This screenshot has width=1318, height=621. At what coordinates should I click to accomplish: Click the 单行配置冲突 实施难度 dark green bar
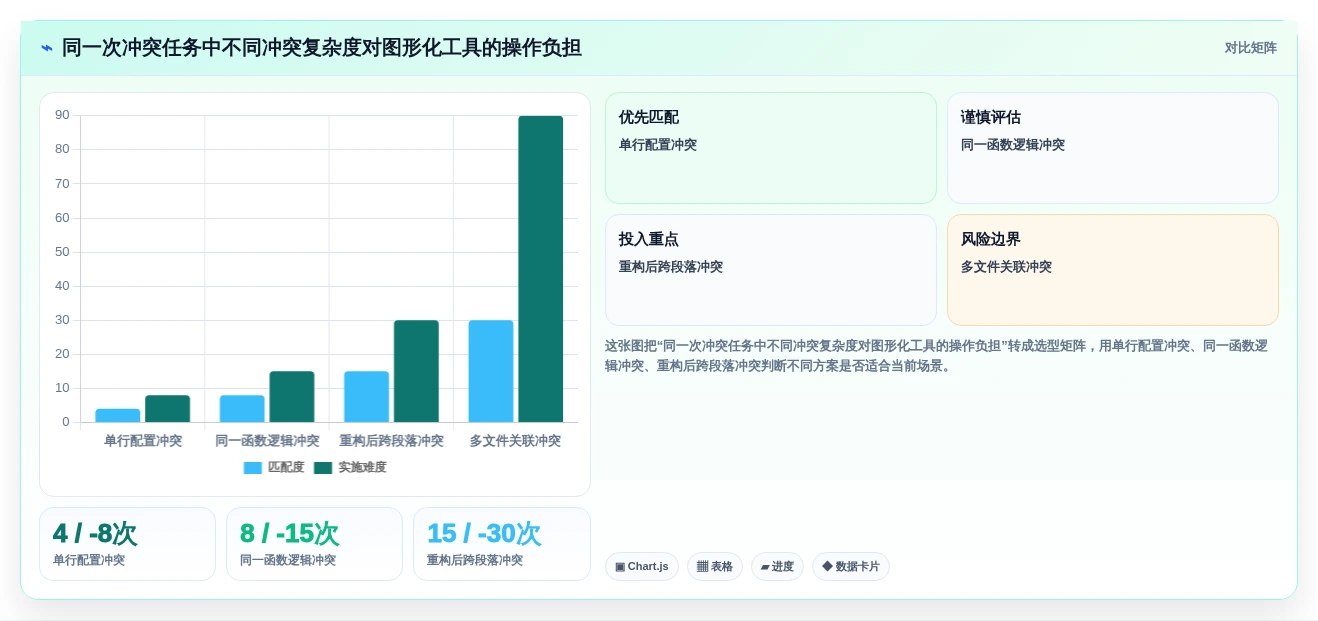(x=167, y=409)
